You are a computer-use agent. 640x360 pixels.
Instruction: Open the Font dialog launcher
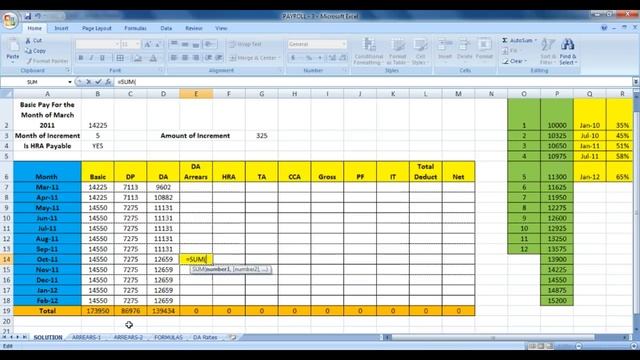tap(160, 71)
